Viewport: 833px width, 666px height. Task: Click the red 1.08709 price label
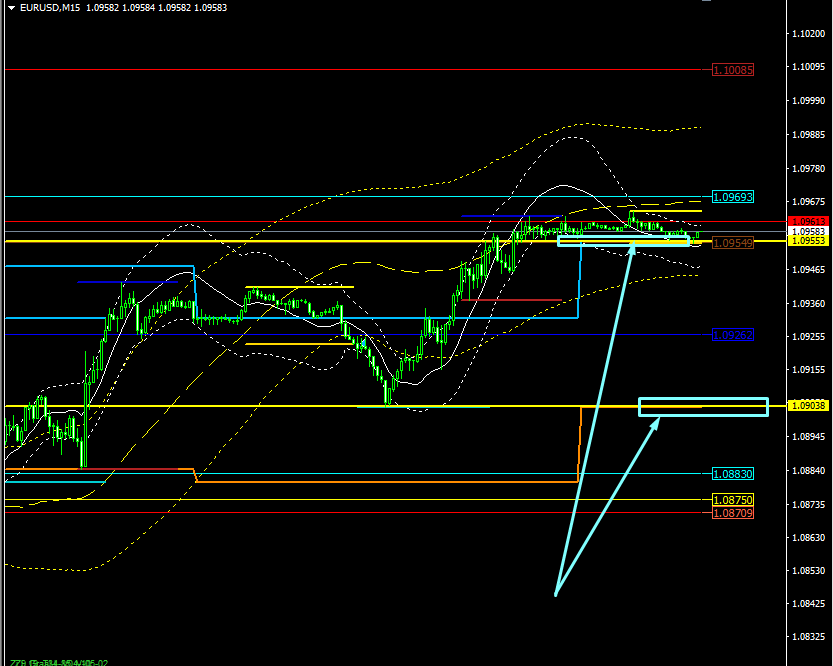pyautogui.click(x=733, y=513)
